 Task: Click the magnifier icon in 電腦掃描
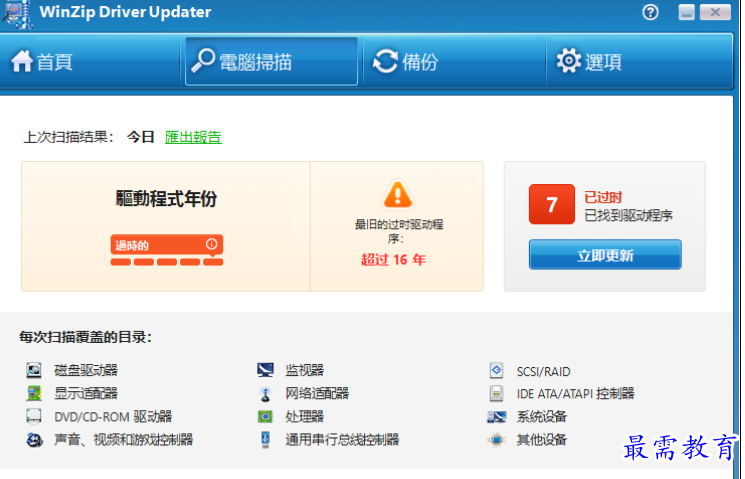(203, 60)
